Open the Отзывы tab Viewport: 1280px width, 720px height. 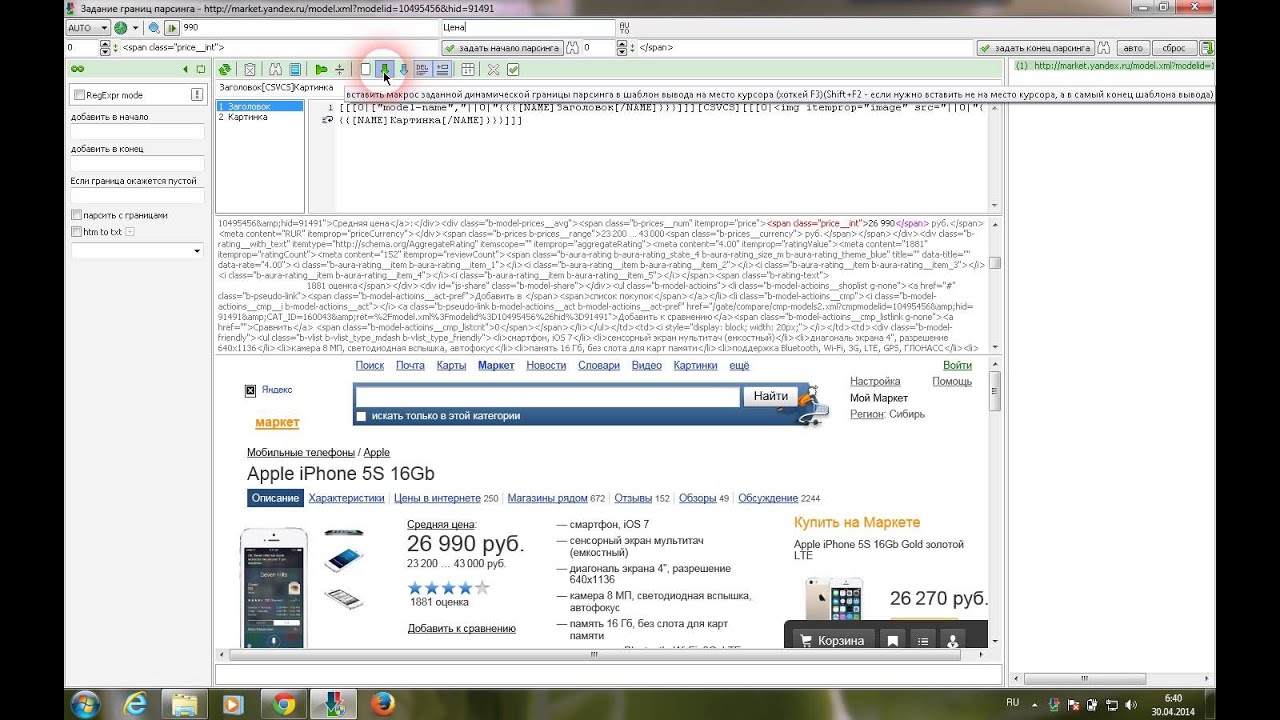633,498
